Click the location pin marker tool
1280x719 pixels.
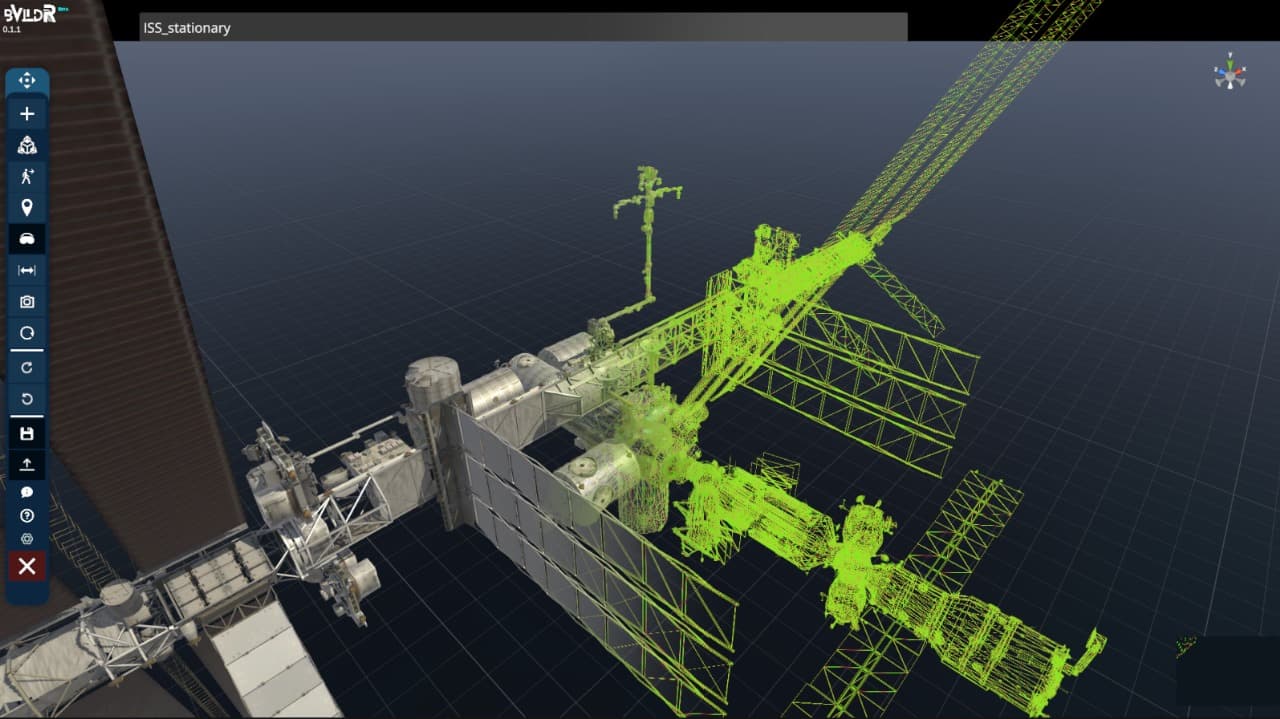pos(27,208)
